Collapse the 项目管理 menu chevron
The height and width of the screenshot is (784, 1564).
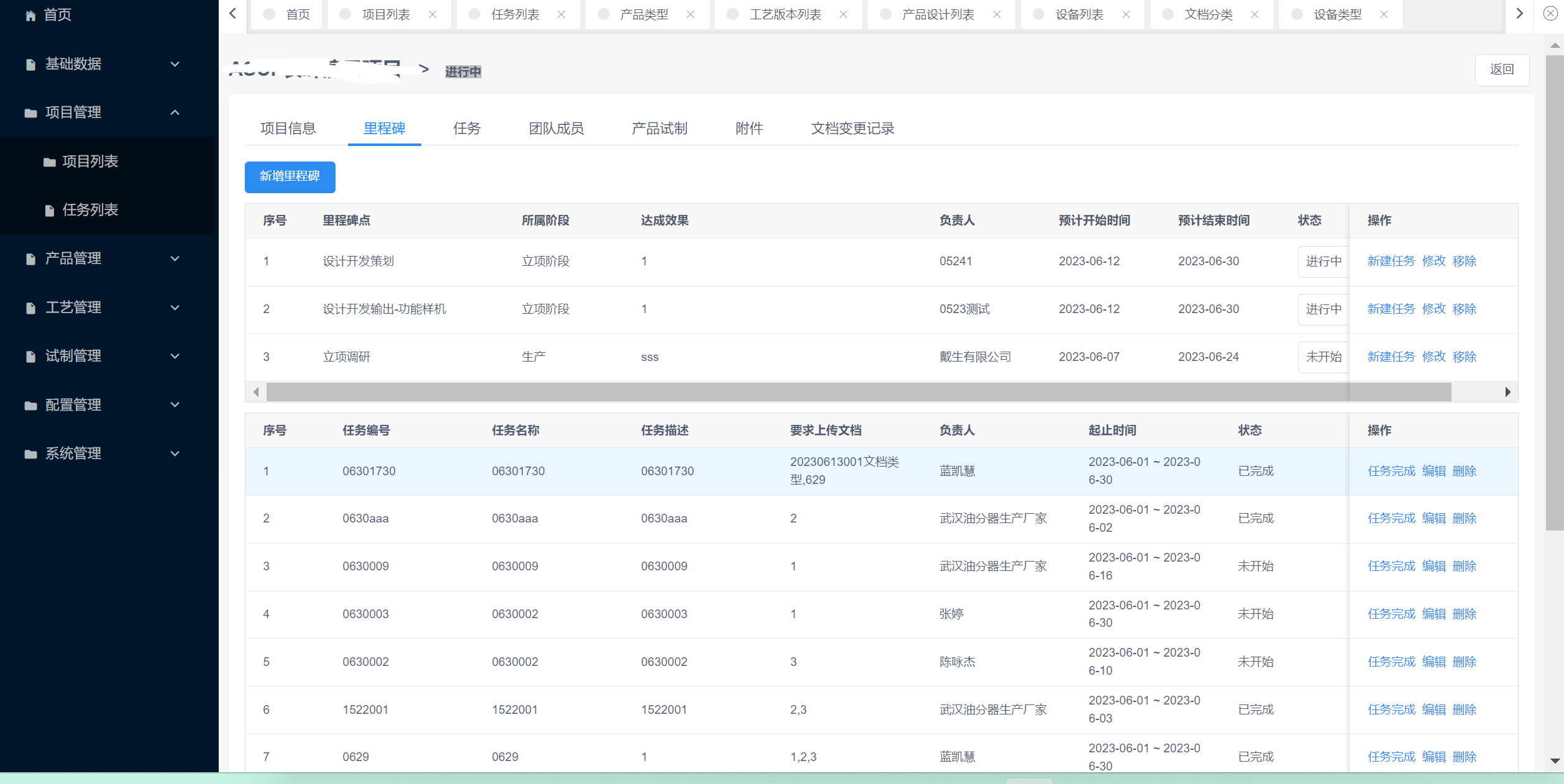pos(175,112)
